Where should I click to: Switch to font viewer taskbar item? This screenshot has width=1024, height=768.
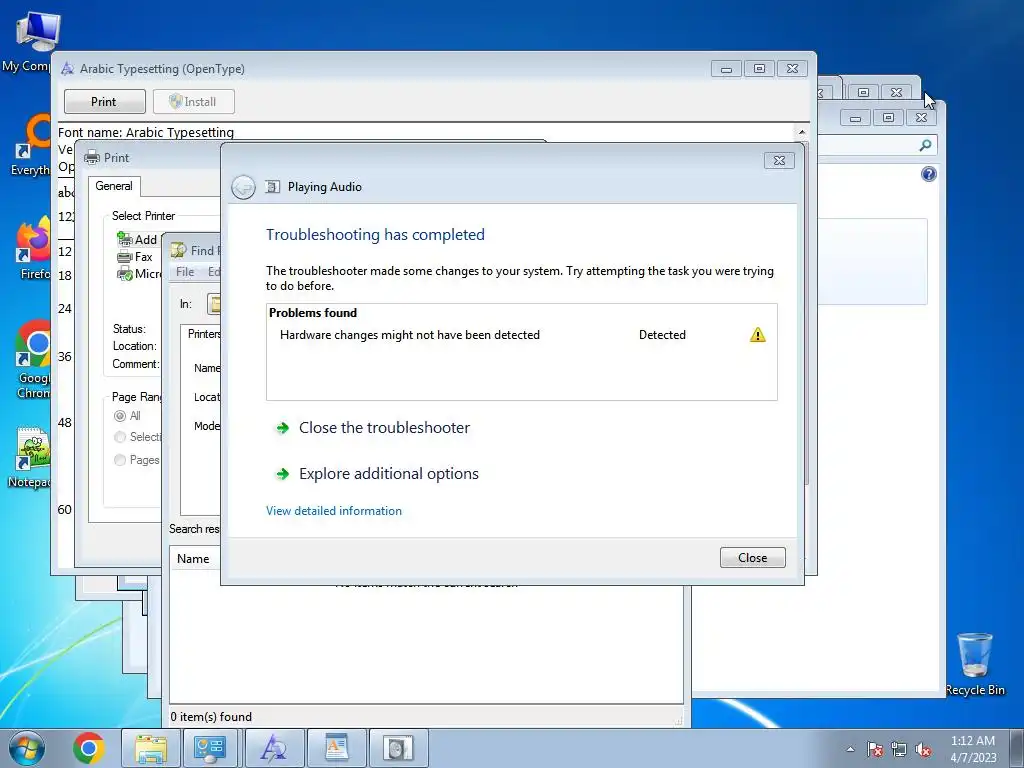(274, 748)
